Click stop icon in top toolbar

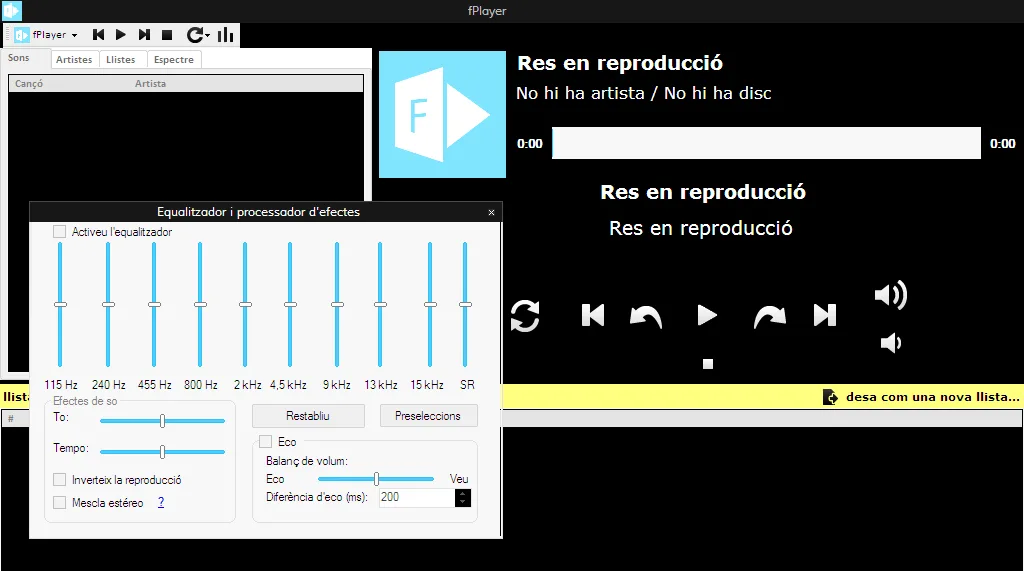(x=167, y=35)
